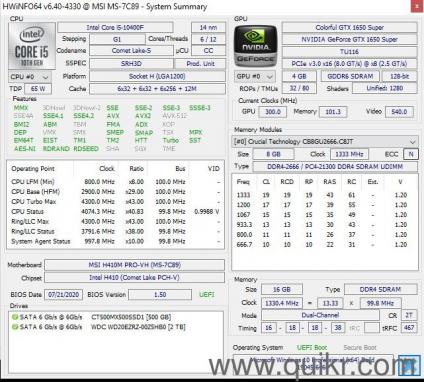Click the total Memory Size 16 GB field
424x382 pixels.
pyautogui.click(x=282, y=289)
